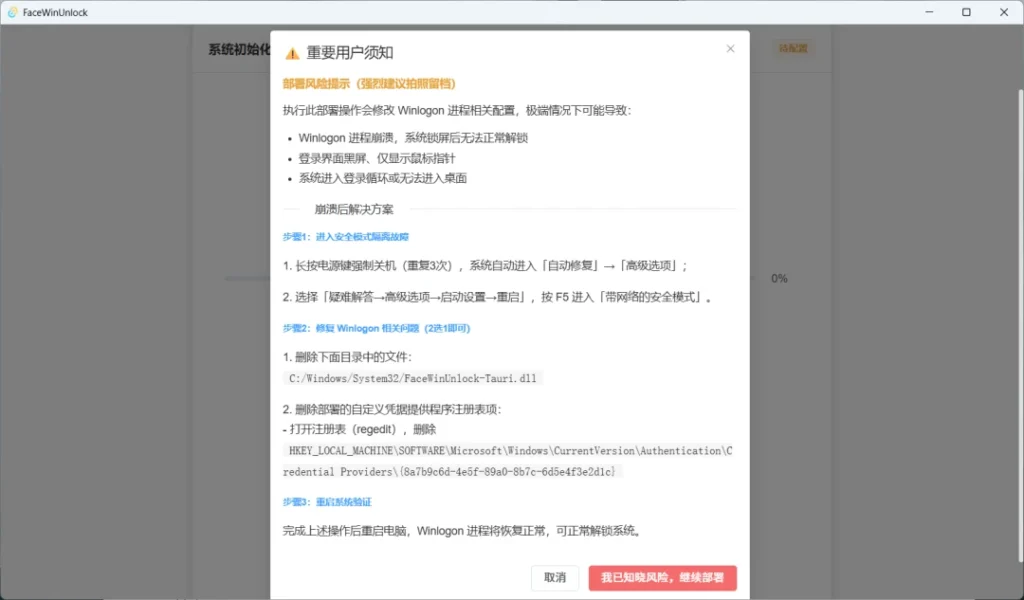Click the red 我已知晓风险，继续部署 button
Screen dimensions: 1024x600
coord(663,578)
